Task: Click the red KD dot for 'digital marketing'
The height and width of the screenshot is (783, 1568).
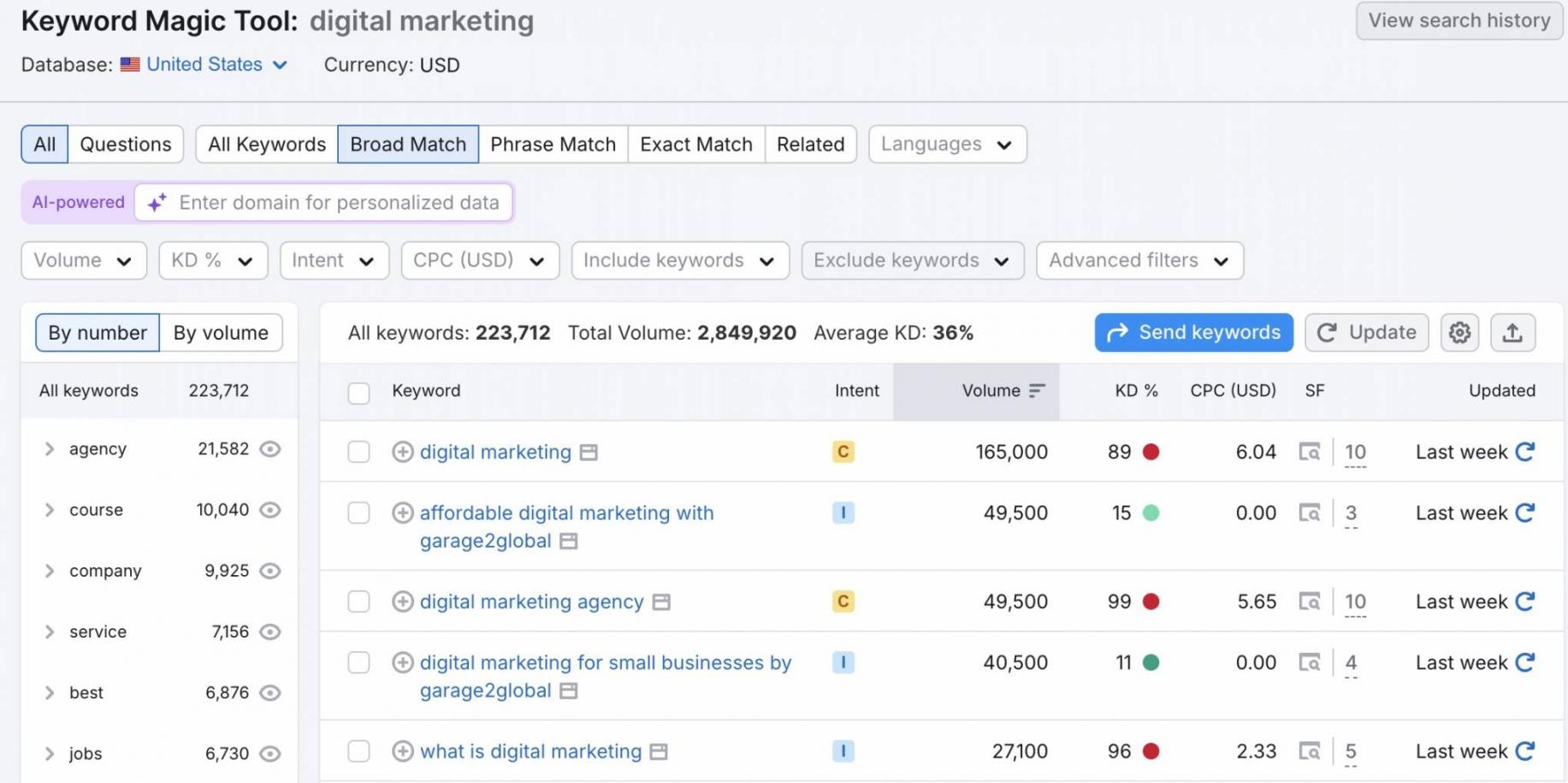Action: coord(1151,452)
